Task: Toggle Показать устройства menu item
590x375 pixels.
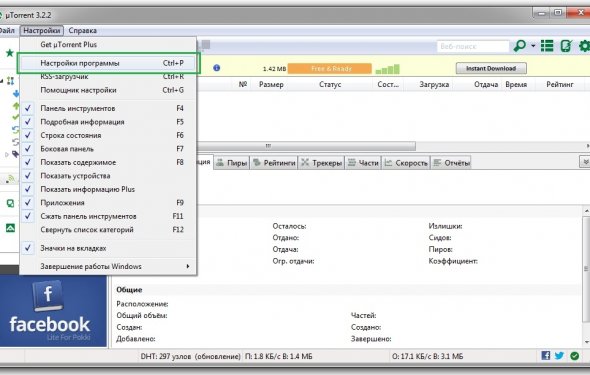Action: coord(108,176)
